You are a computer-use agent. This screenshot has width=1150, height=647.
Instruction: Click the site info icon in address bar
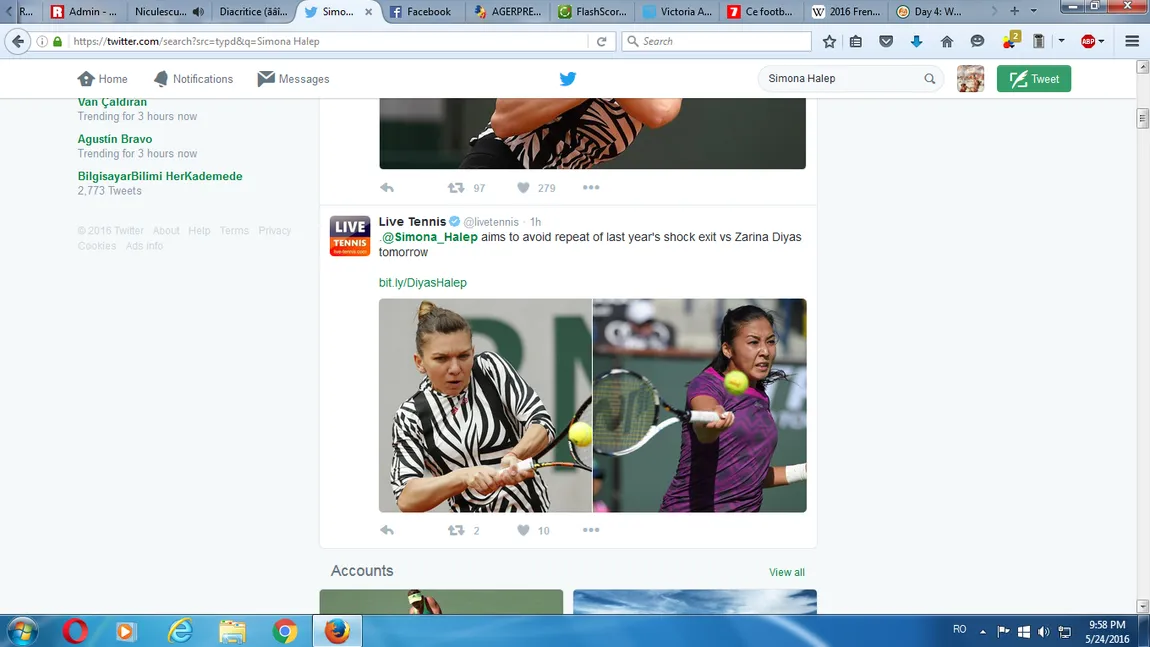click(x=42, y=41)
